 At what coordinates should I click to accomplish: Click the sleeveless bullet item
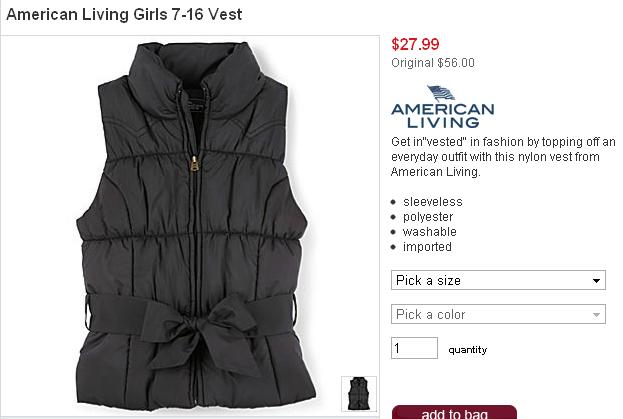pyautogui.click(x=433, y=202)
